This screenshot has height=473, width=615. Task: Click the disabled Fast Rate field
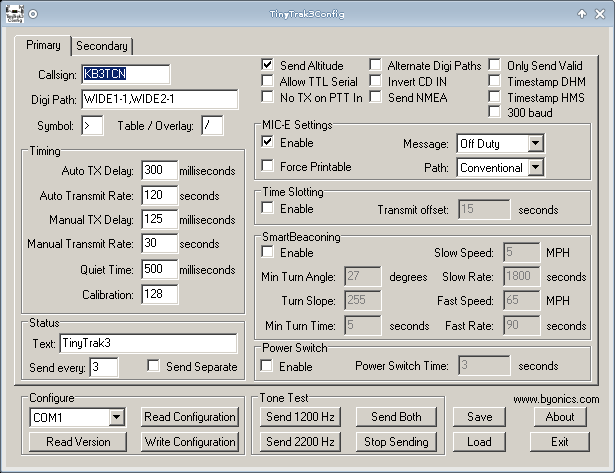click(522, 325)
